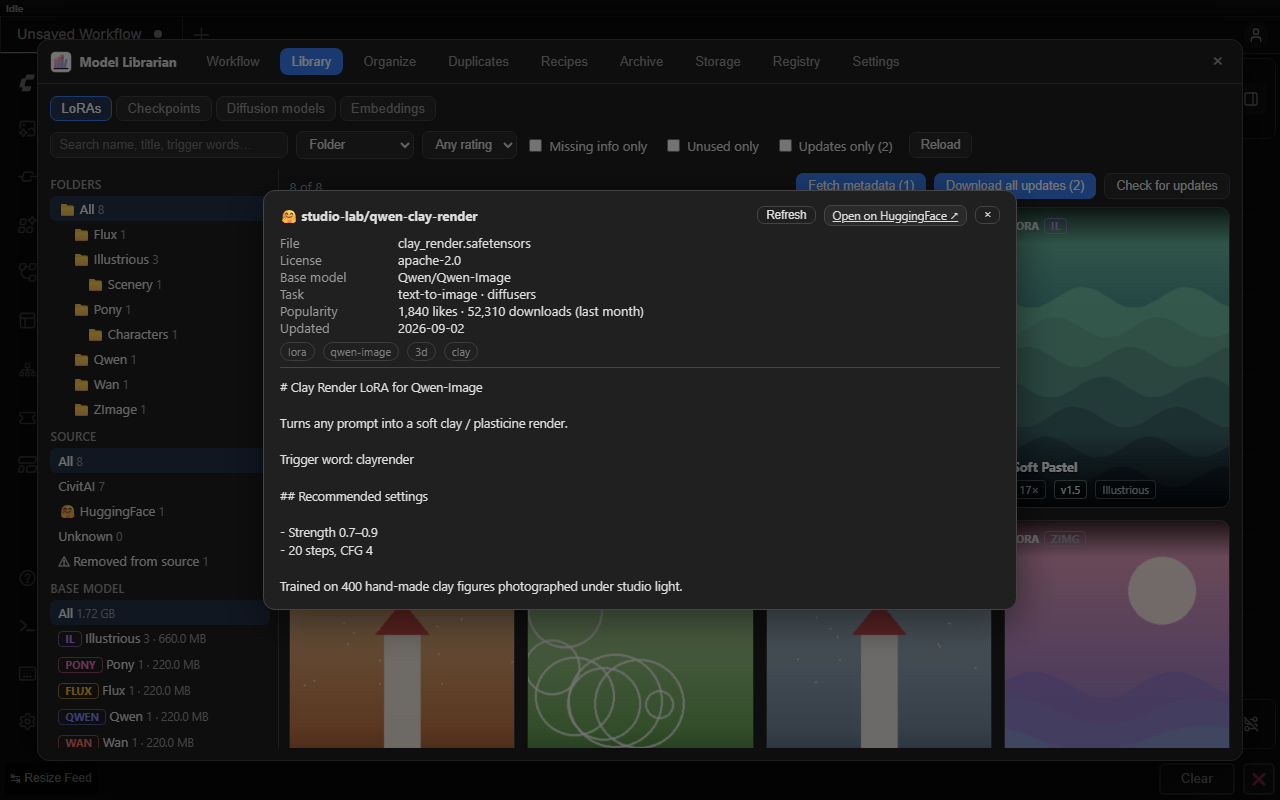Viewport: 1280px width, 800px height.
Task: Open the Recipes tab
Action: 564,61
